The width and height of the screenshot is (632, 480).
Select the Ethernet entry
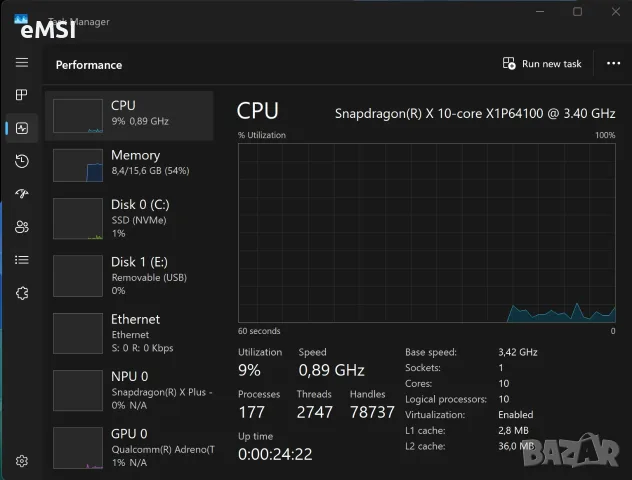pyautogui.click(x=129, y=333)
